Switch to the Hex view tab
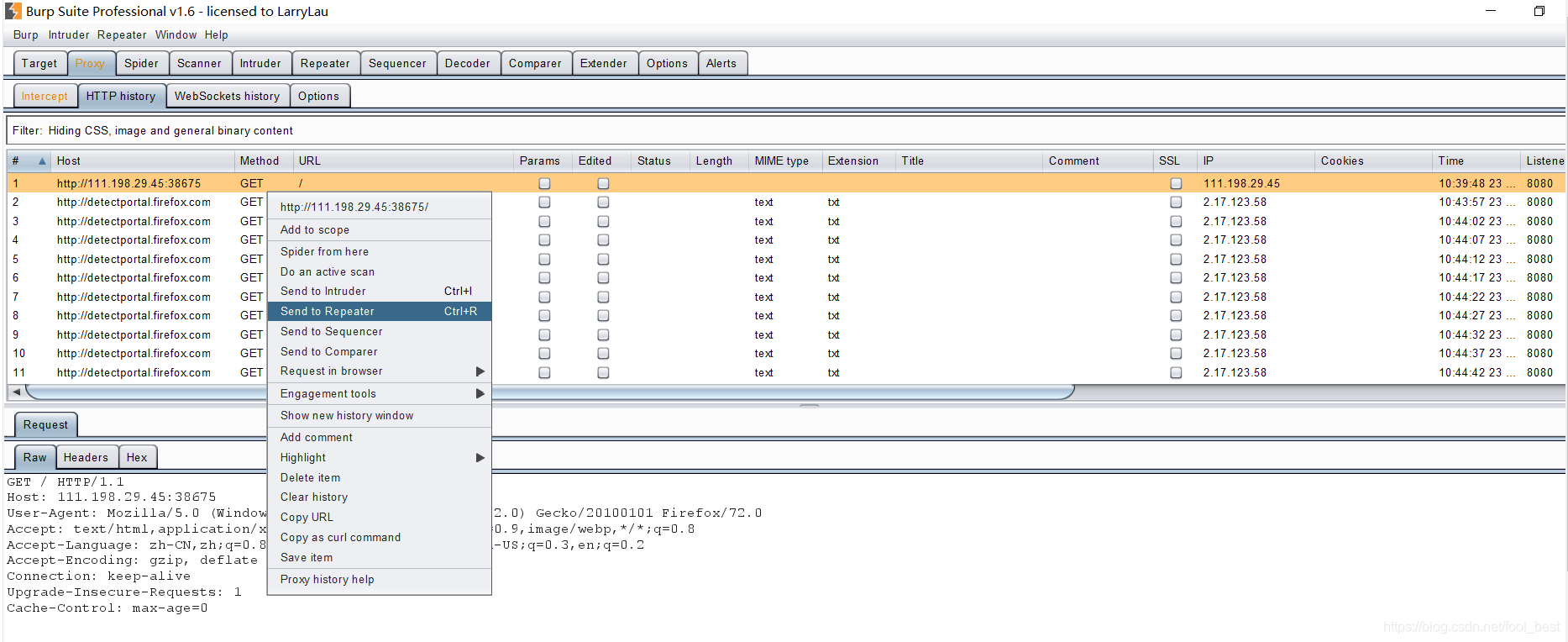1568x642 pixels. (137, 458)
